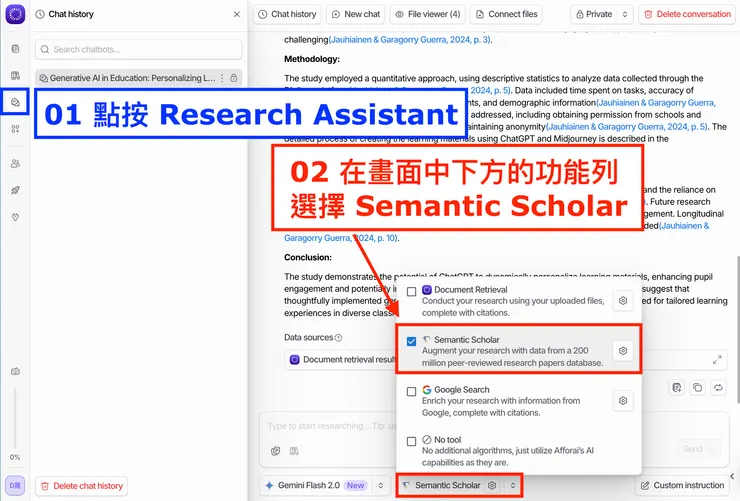Select the Document Retrieval option in tool list
The image size is (740, 501).
518,301
